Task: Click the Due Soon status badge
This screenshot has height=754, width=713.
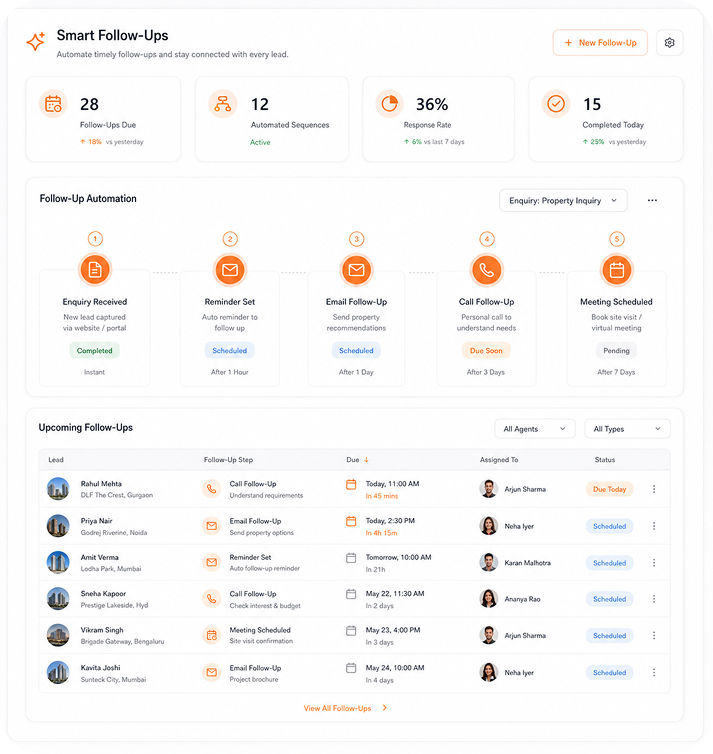Action: [486, 351]
